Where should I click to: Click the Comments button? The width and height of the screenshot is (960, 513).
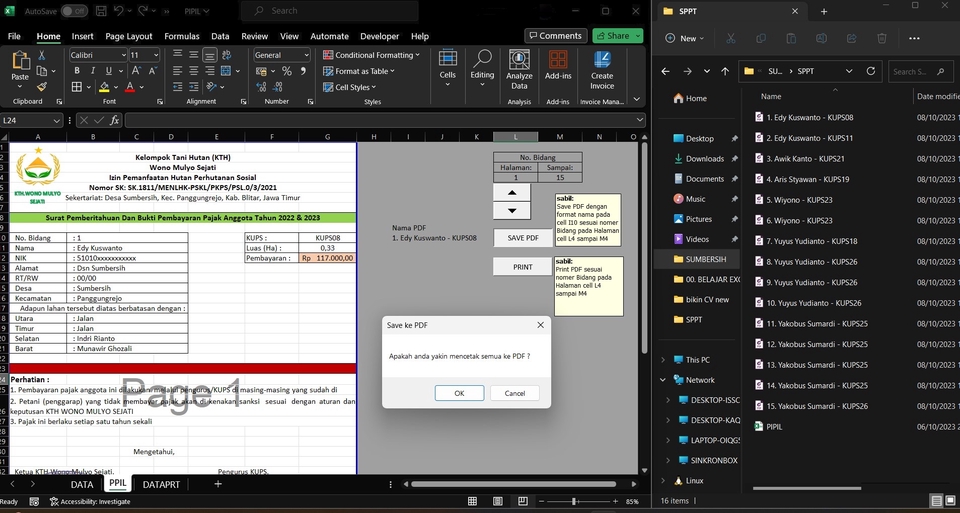pyautogui.click(x=555, y=36)
